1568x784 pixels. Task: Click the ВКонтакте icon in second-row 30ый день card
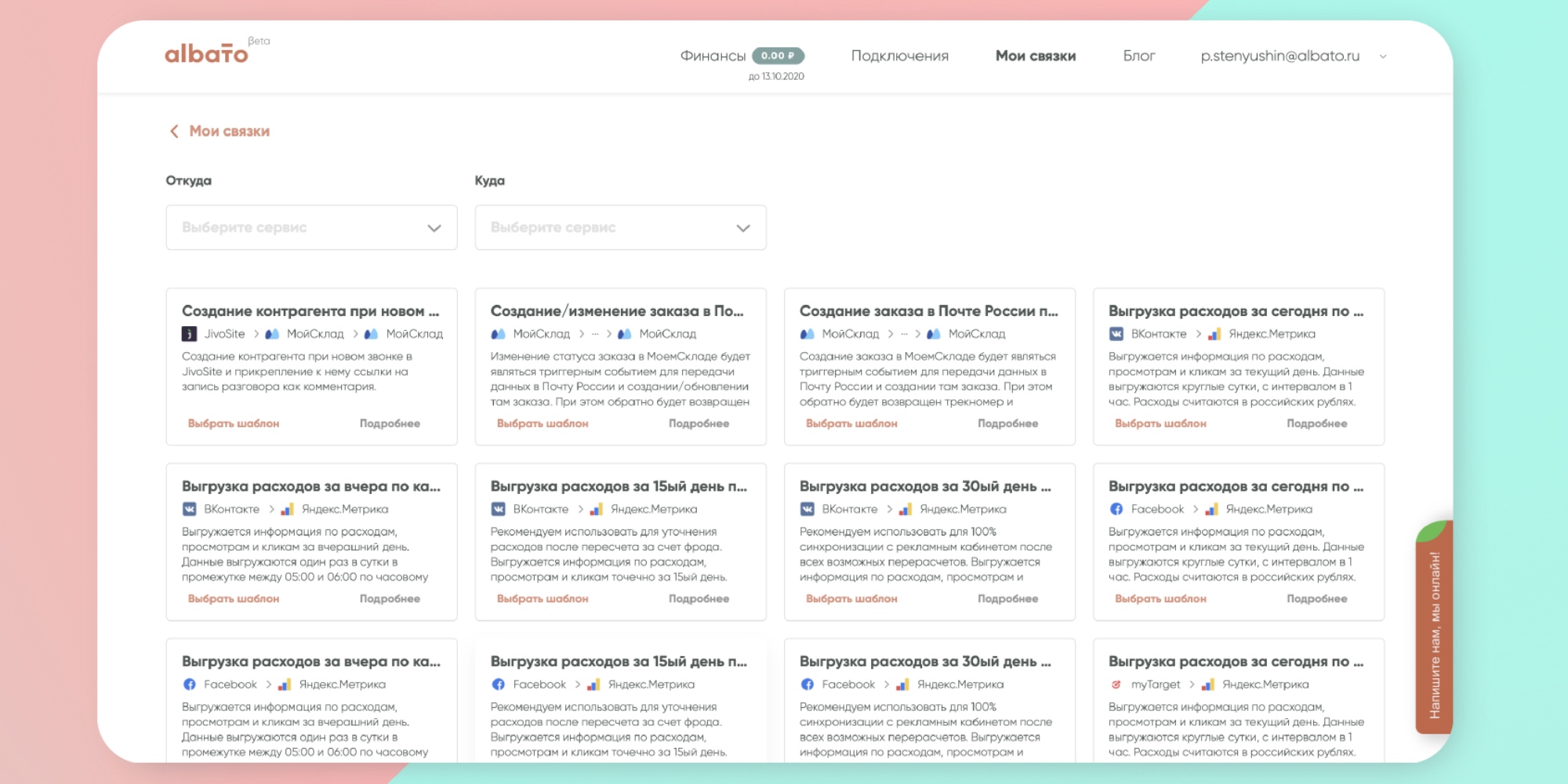click(x=808, y=510)
